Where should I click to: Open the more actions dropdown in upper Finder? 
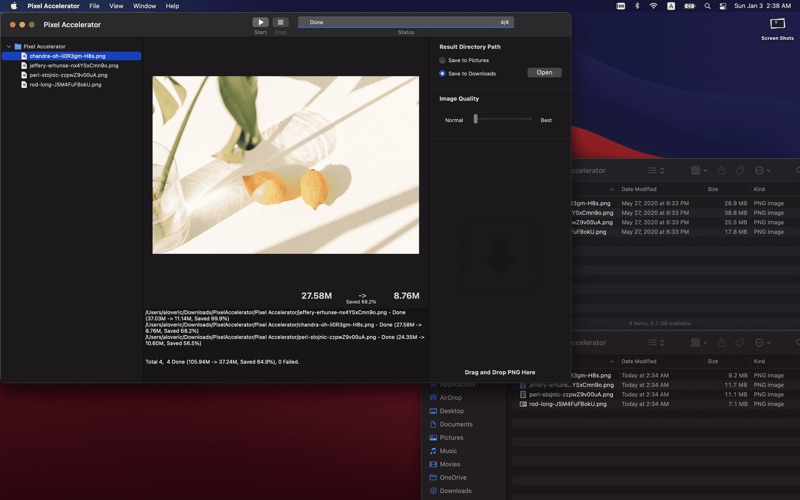(763, 171)
